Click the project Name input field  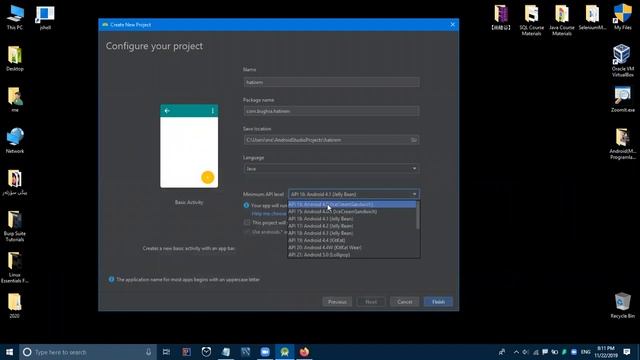(331, 82)
